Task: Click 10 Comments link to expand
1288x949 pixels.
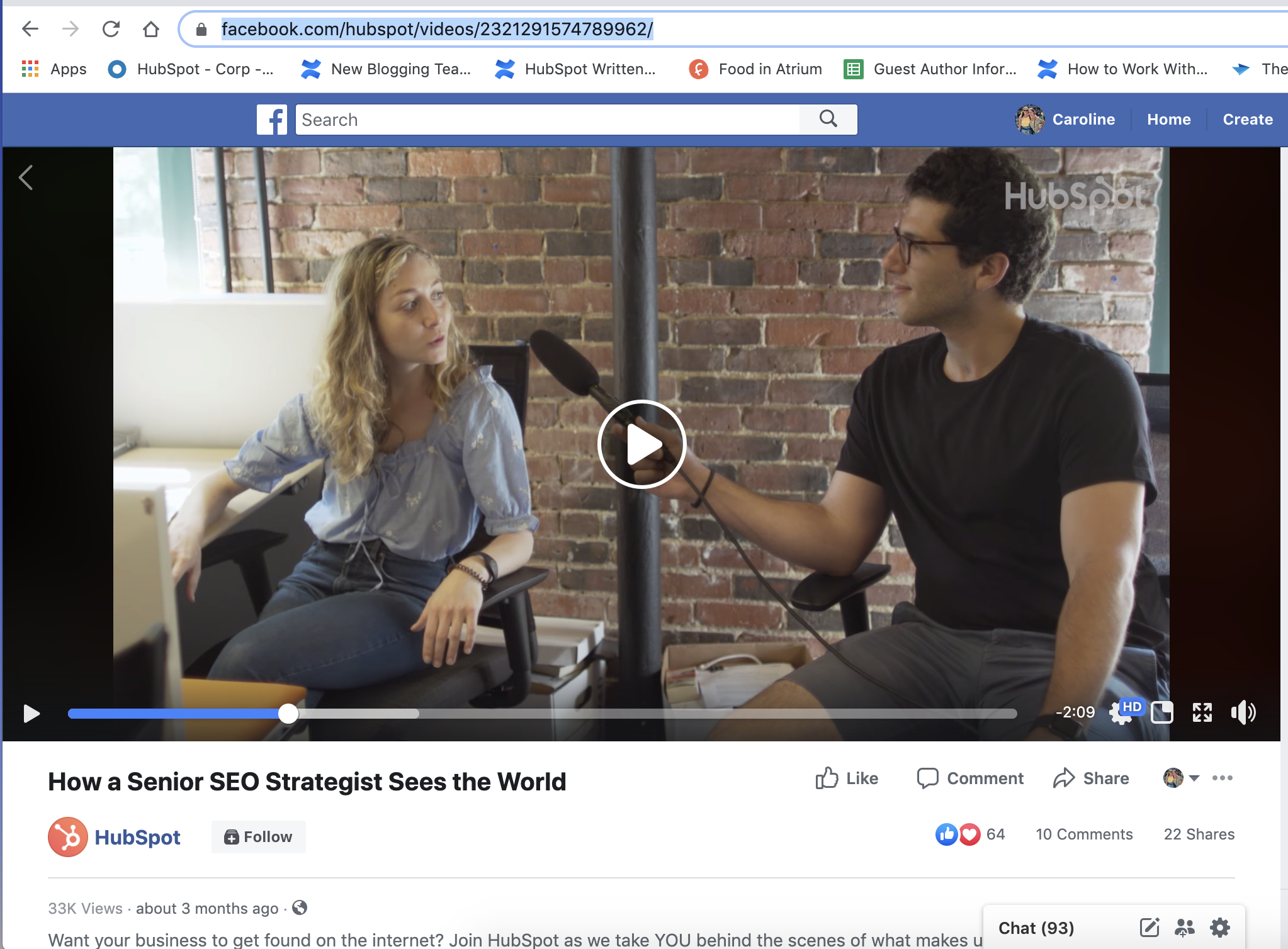Action: [x=1084, y=834]
